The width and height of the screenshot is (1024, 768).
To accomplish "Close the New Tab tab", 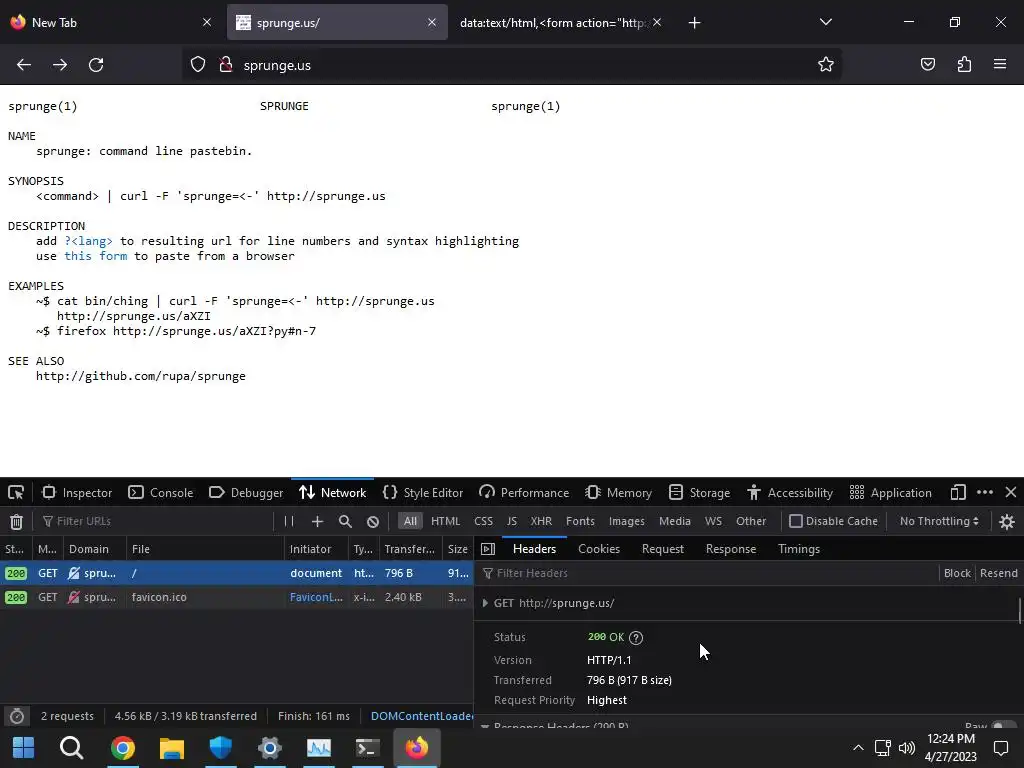I will [x=207, y=22].
